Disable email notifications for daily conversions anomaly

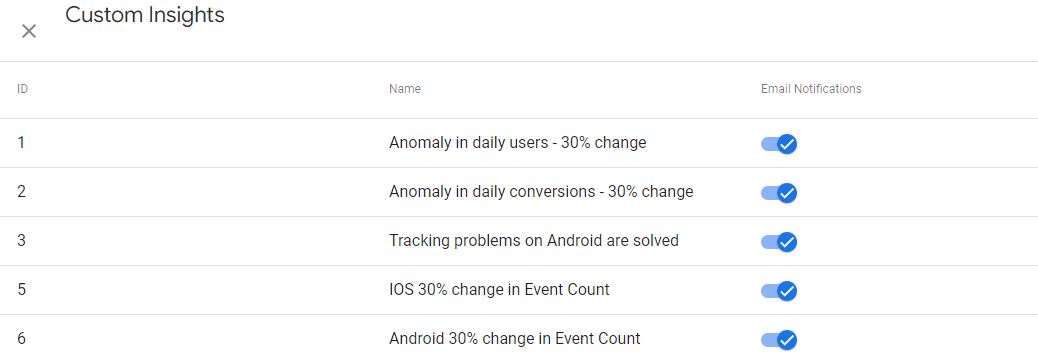(778, 193)
